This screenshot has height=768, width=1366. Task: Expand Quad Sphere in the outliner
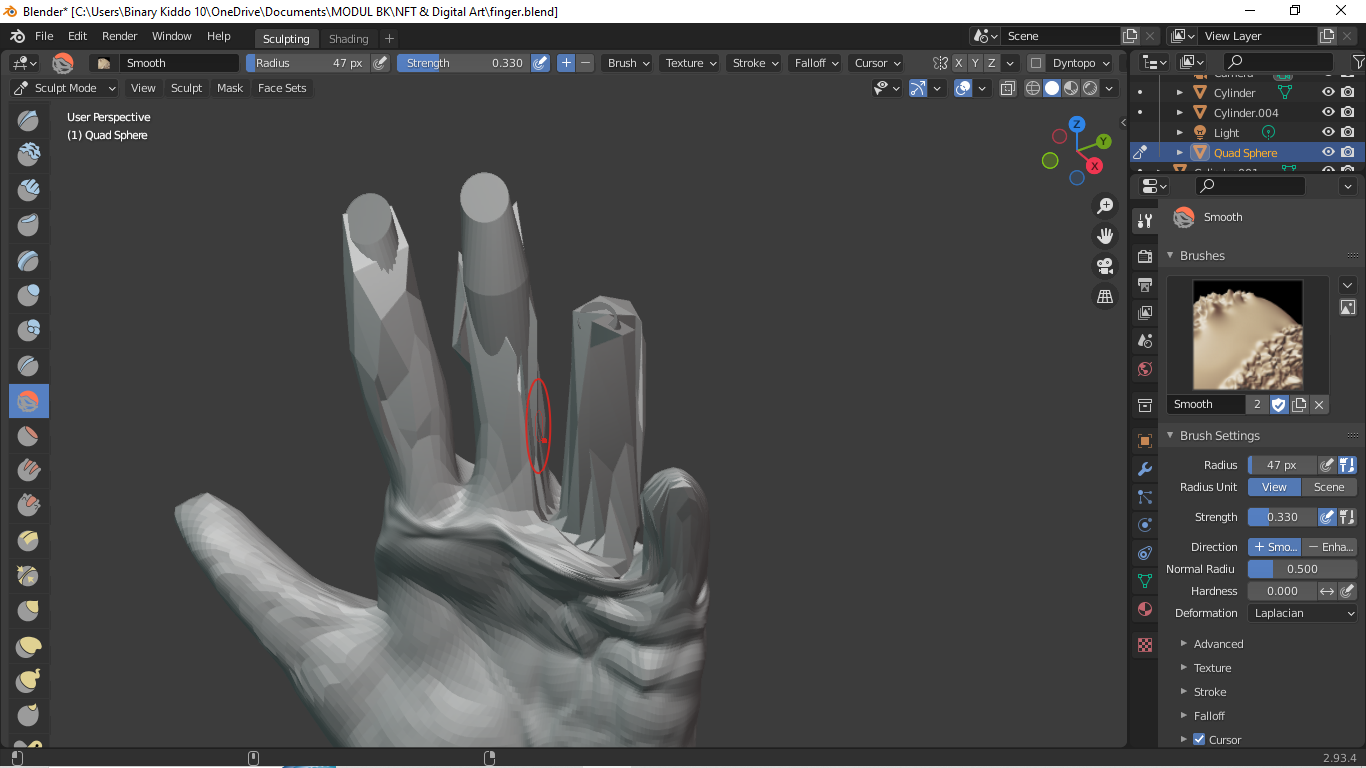[1180, 153]
